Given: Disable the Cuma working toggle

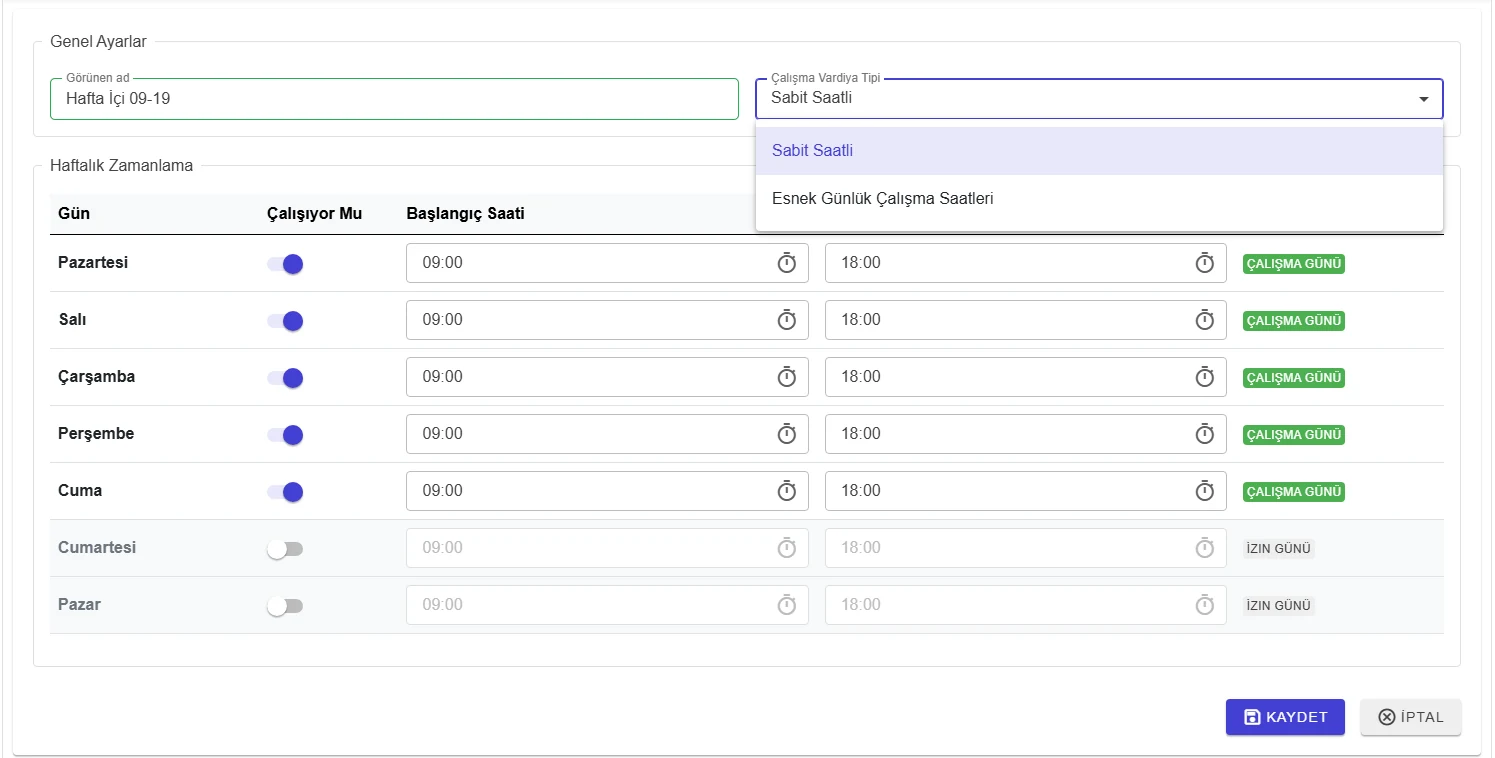Looking at the screenshot, I should tap(285, 492).
